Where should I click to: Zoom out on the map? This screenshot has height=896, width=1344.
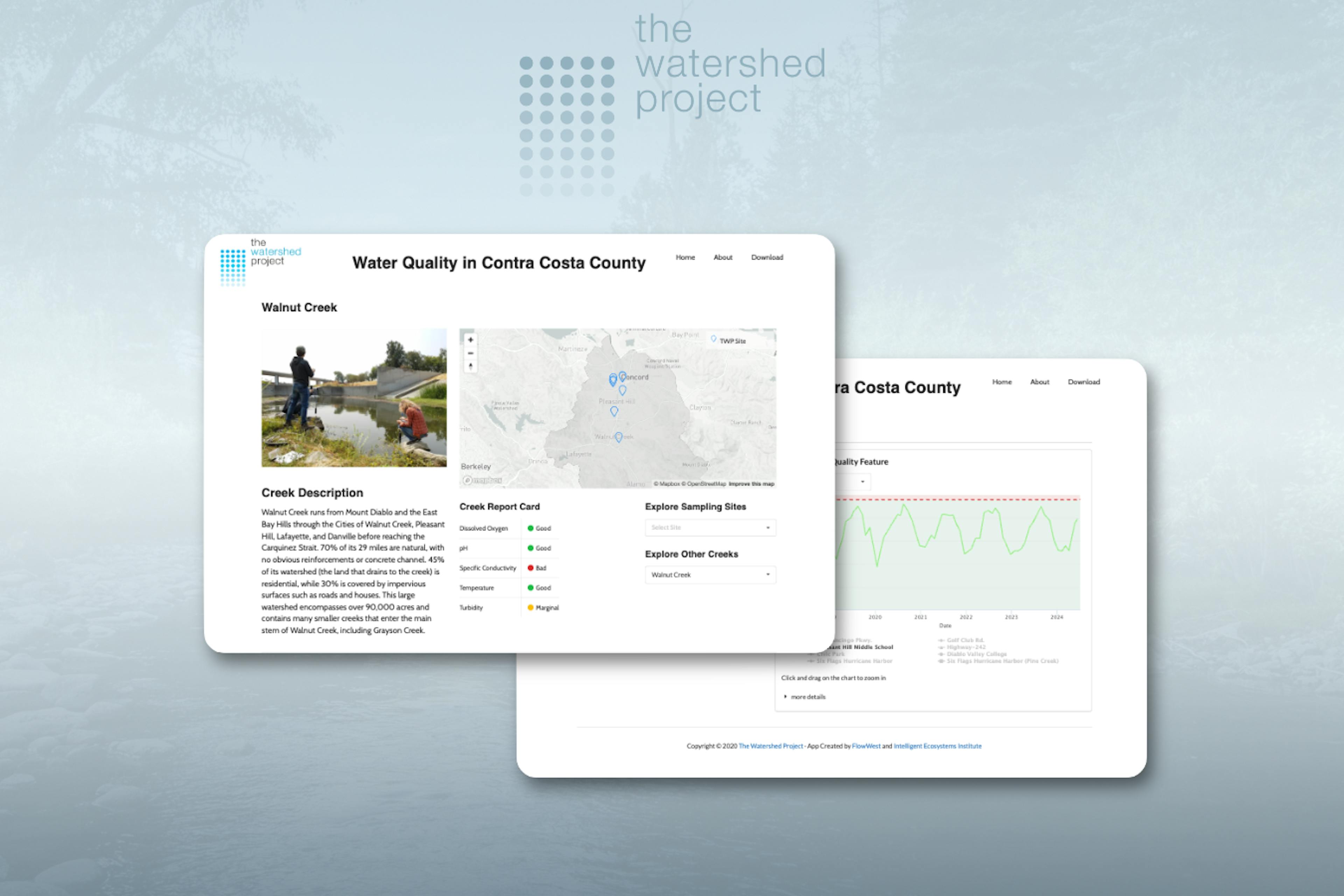click(x=470, y=353)
